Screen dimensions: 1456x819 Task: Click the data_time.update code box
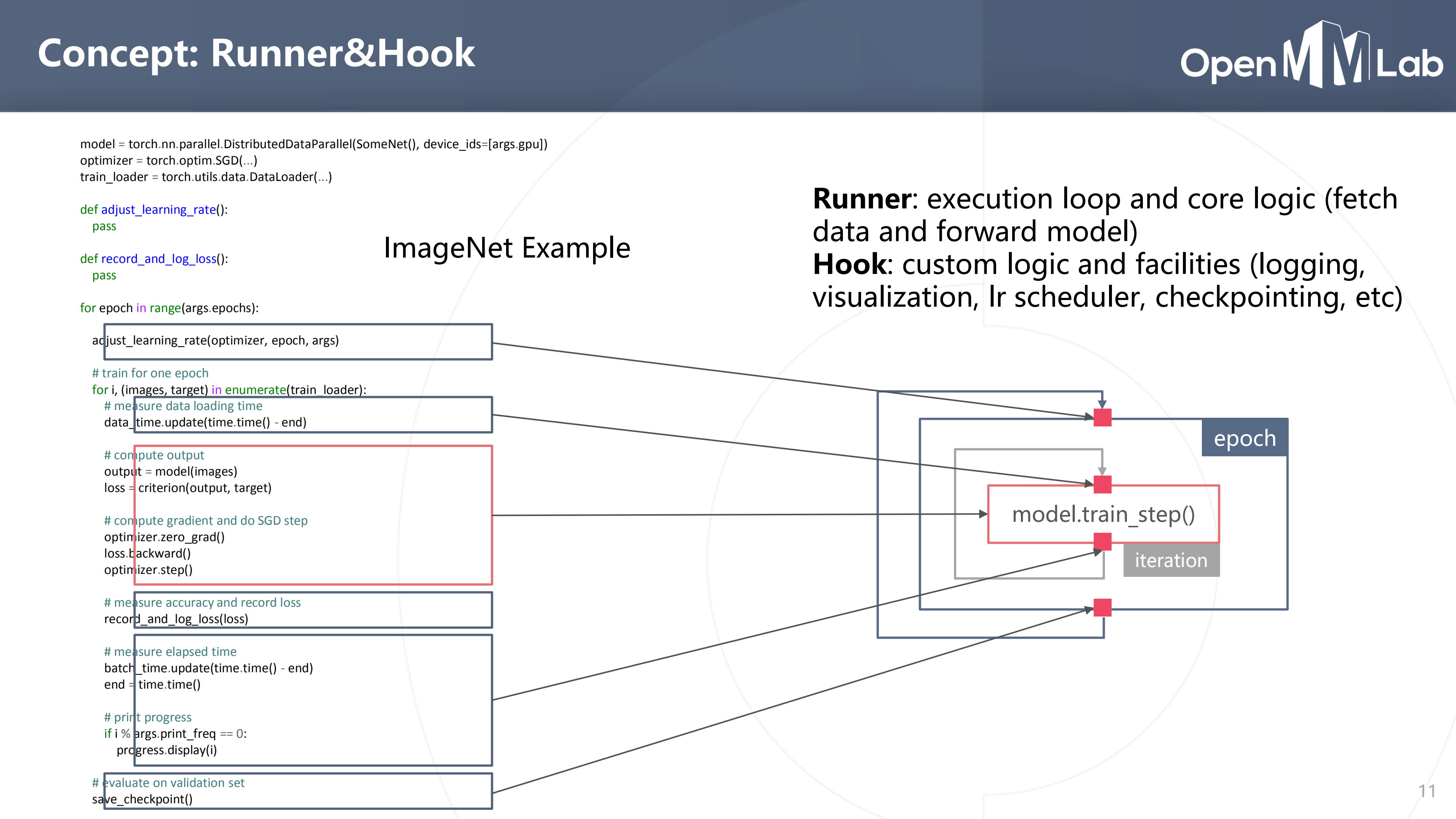pos(312,415)
